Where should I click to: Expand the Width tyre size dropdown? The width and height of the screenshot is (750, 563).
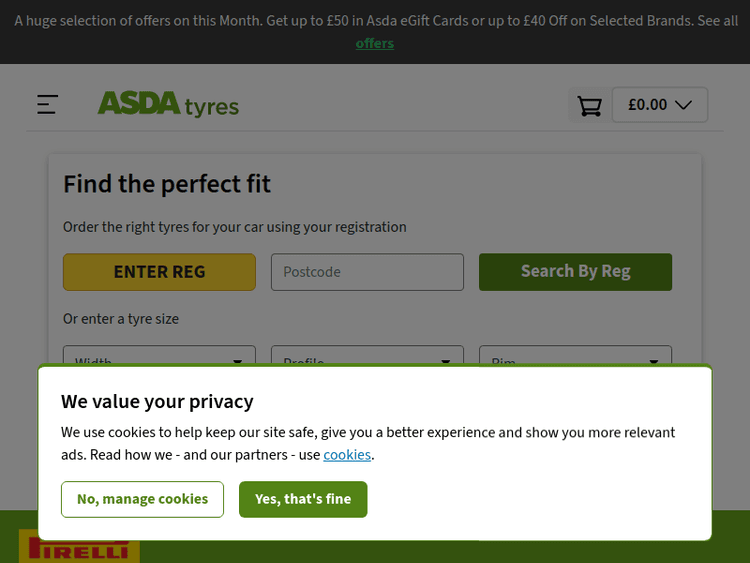(x=159, y=358)
